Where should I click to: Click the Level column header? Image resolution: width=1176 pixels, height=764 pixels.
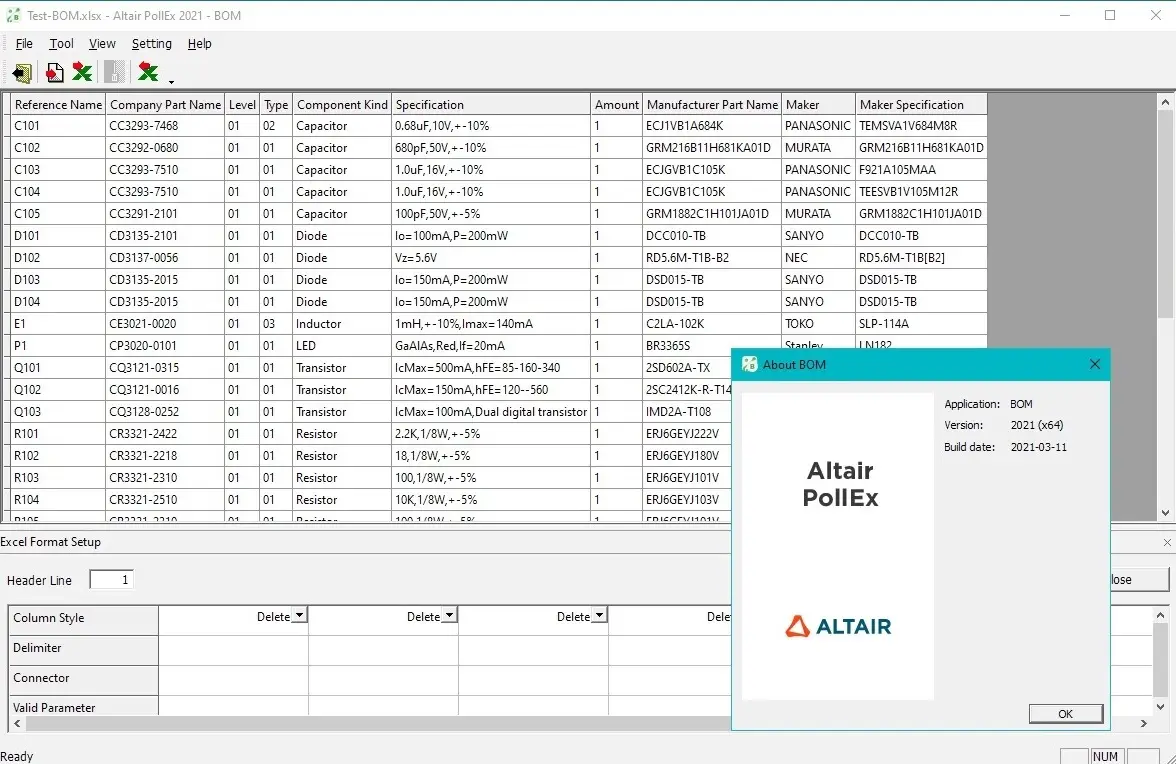(242, 104)
